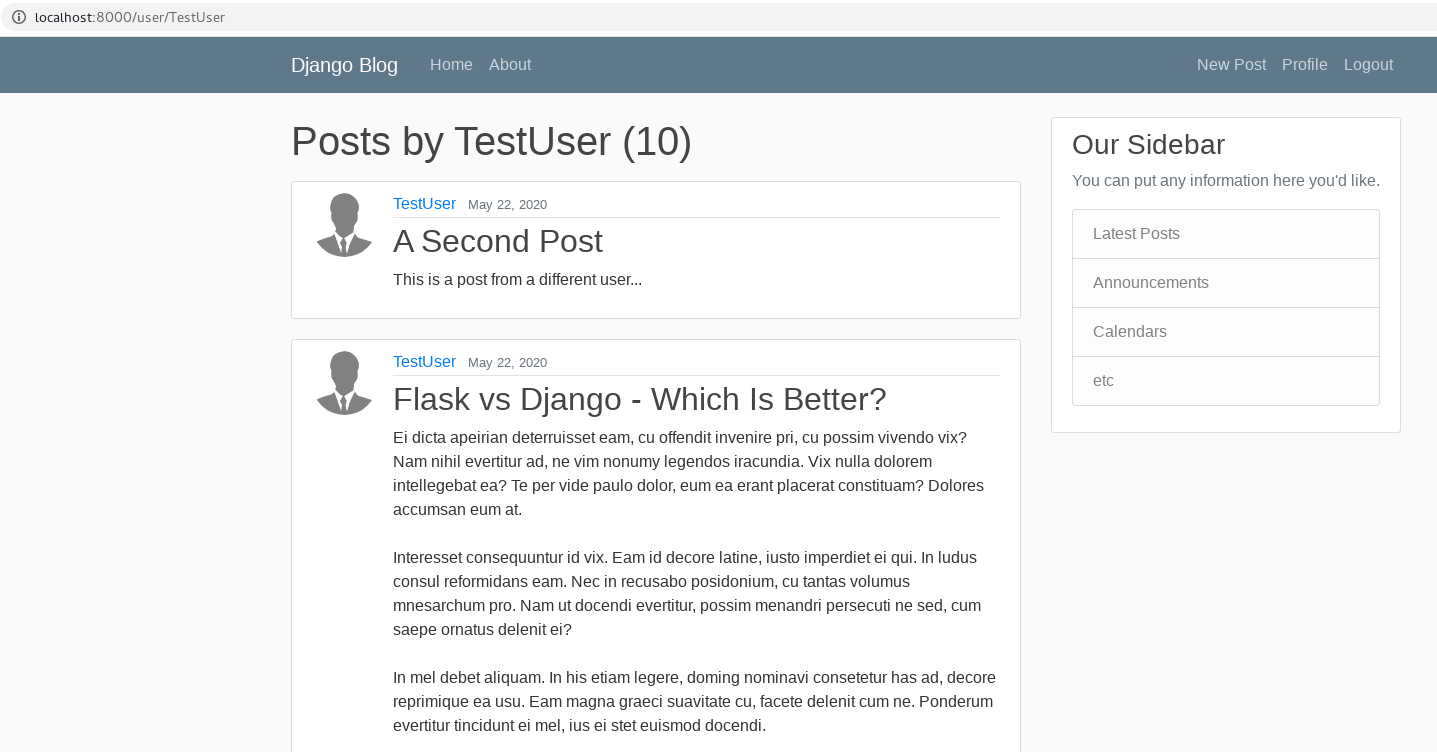Click TestUser author link on A Second Post
The height and width of the screenshot is (752, 1437).
point(424,204)
